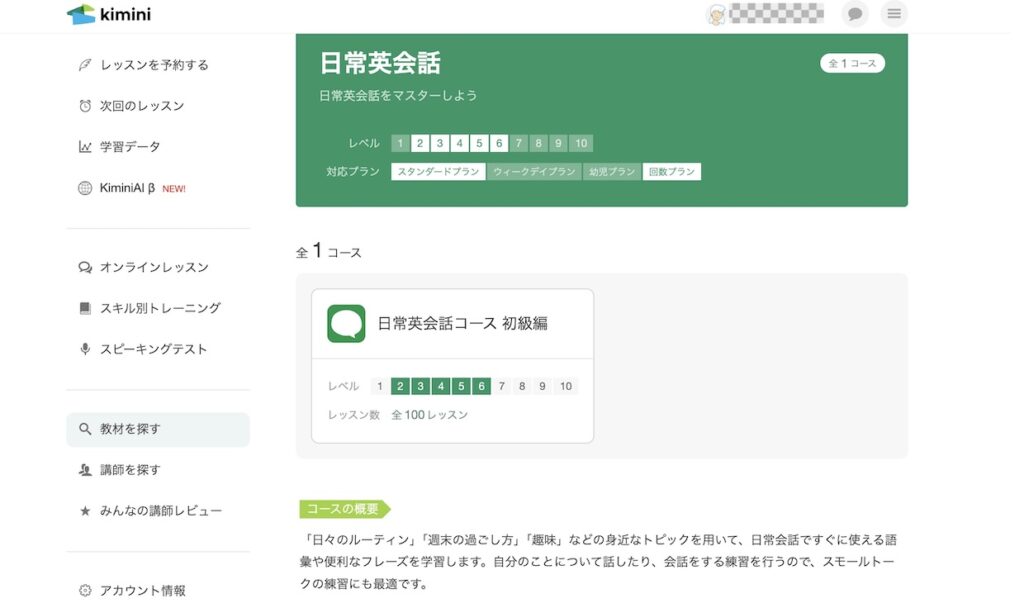
Task: Click the 全1コース badge in banner
Action: point(852,63)
